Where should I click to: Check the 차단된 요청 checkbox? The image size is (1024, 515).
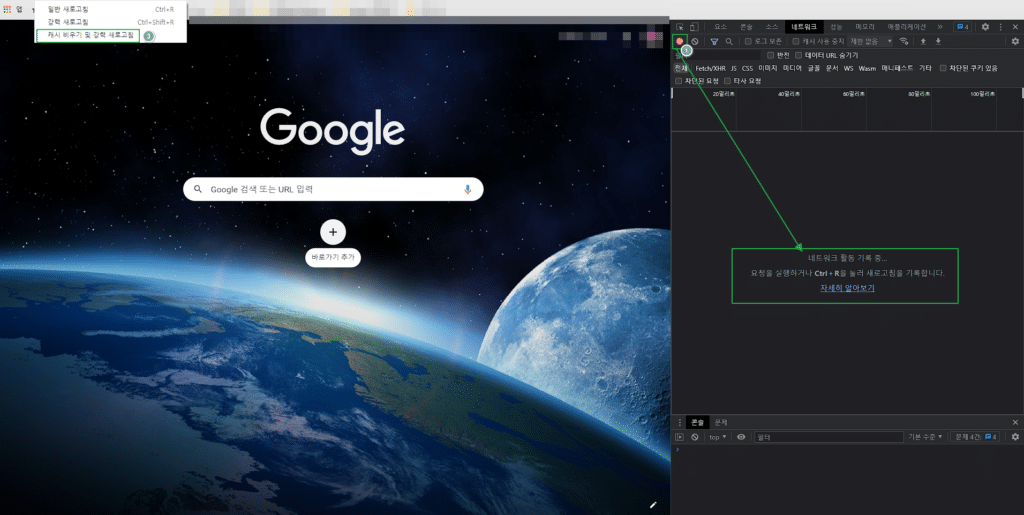click(x=679, y=81)
